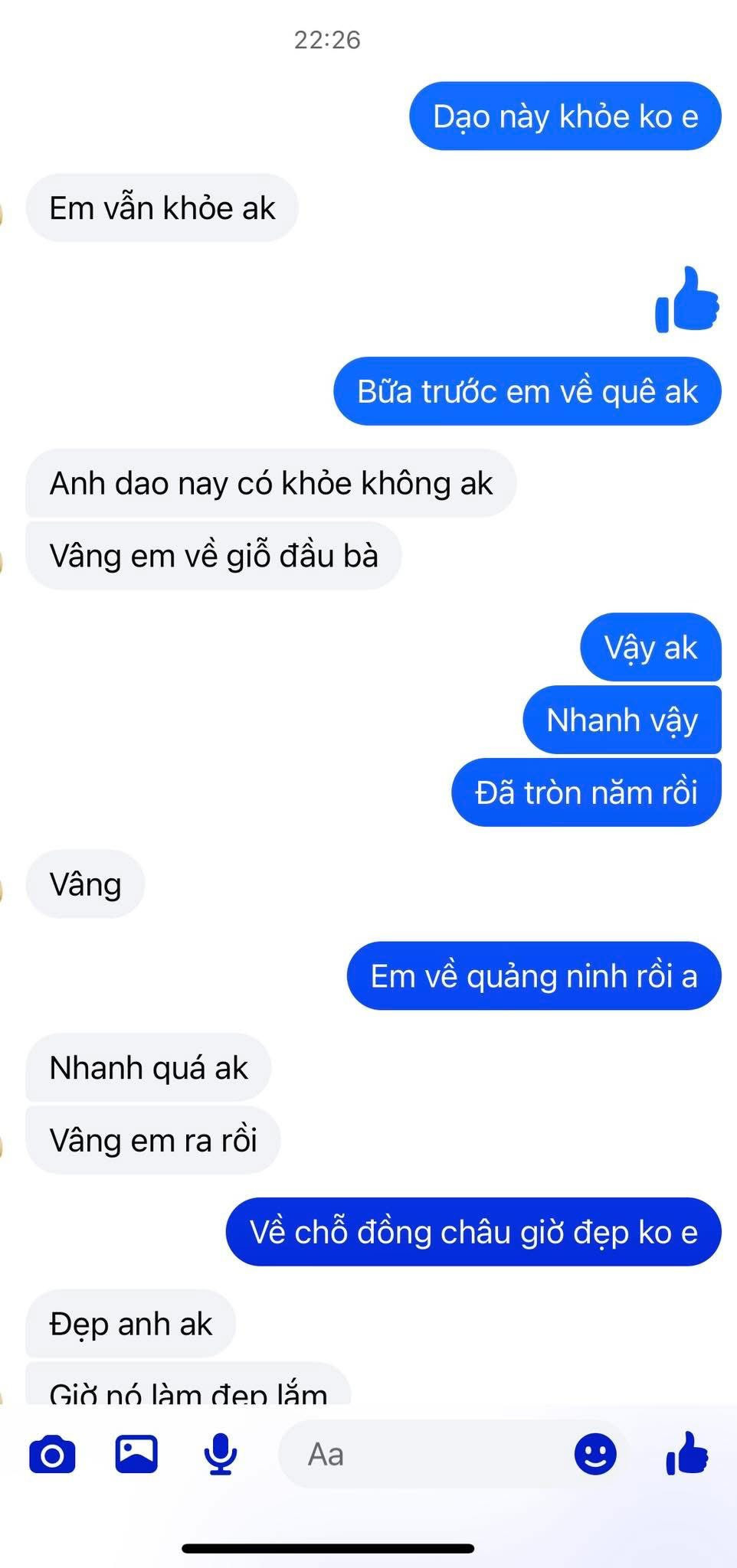Tap the 22:26 timestamp label
The height and width of the screenshot is (1568, 737).
coord(327,40)
